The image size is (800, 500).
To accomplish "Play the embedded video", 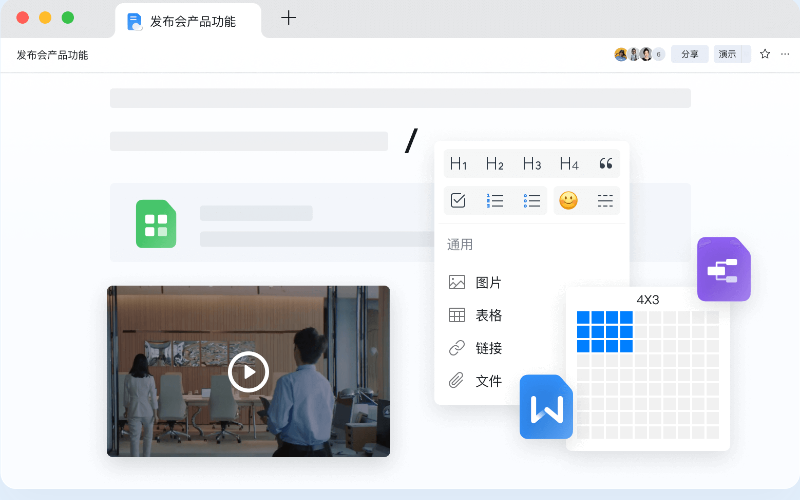I will [x=248, y=372].
